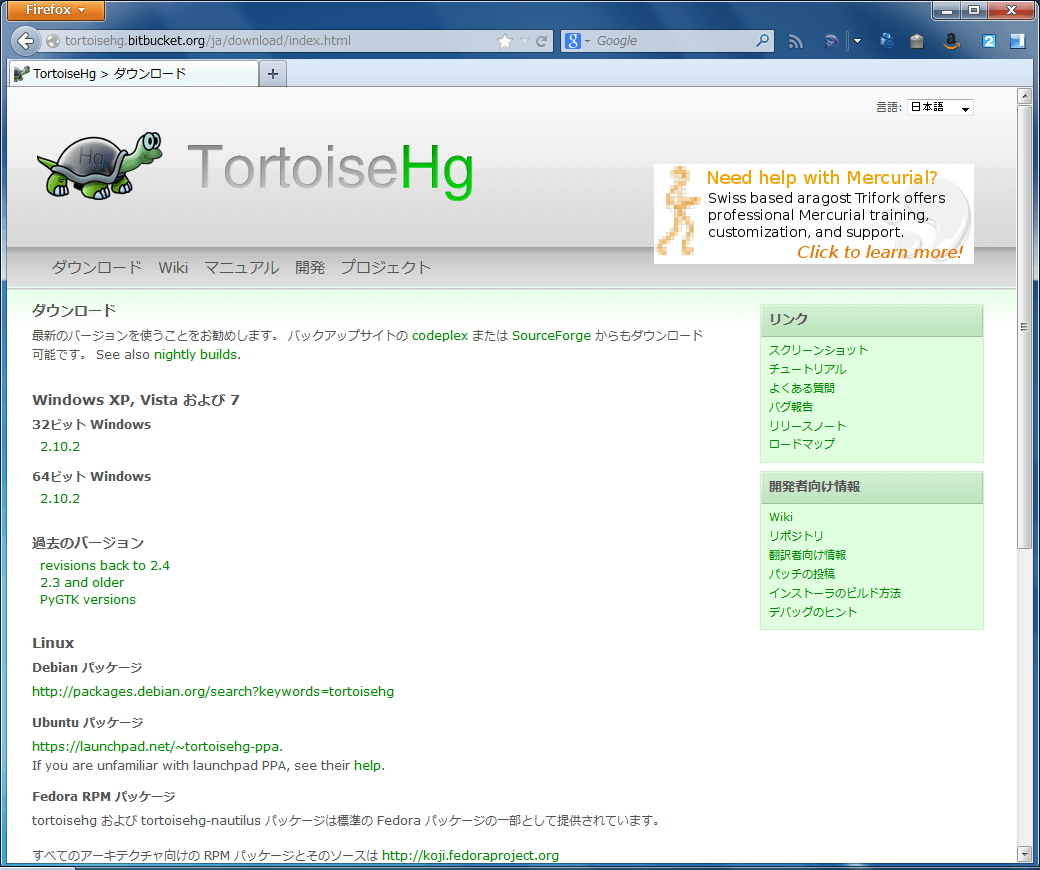Click the back navigation arrow
This screenshot has height=870, width=1040.
click(x=25, y=41)
